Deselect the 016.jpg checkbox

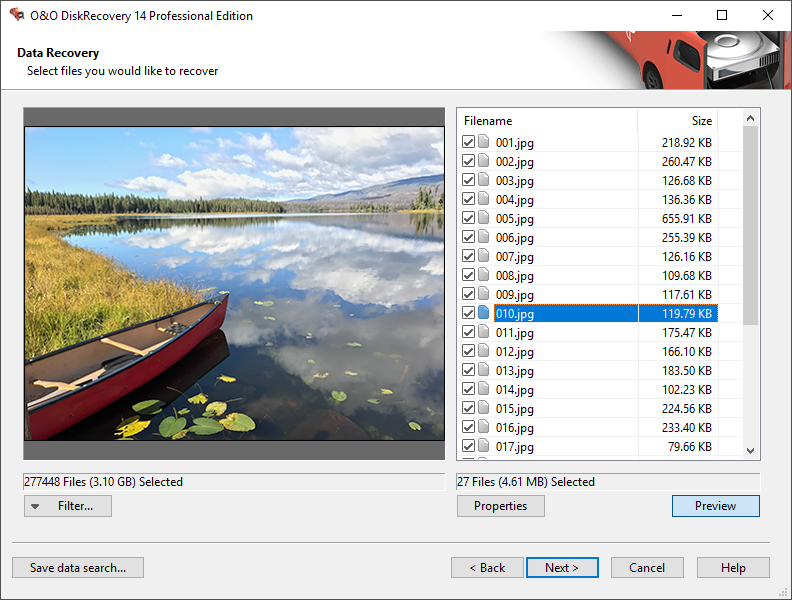[x=468, y=428]
